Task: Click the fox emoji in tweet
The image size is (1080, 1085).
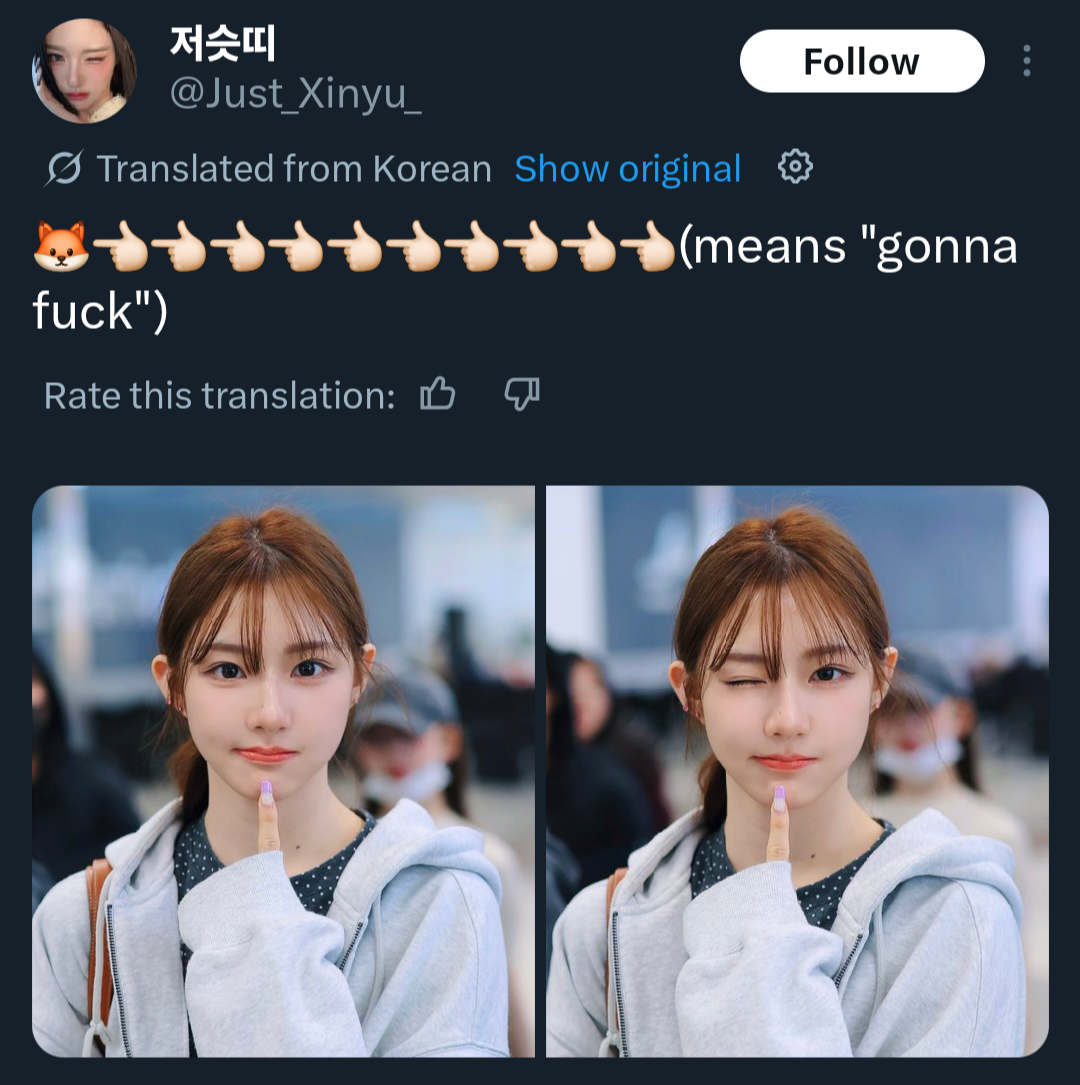Action: pos(61,246)
